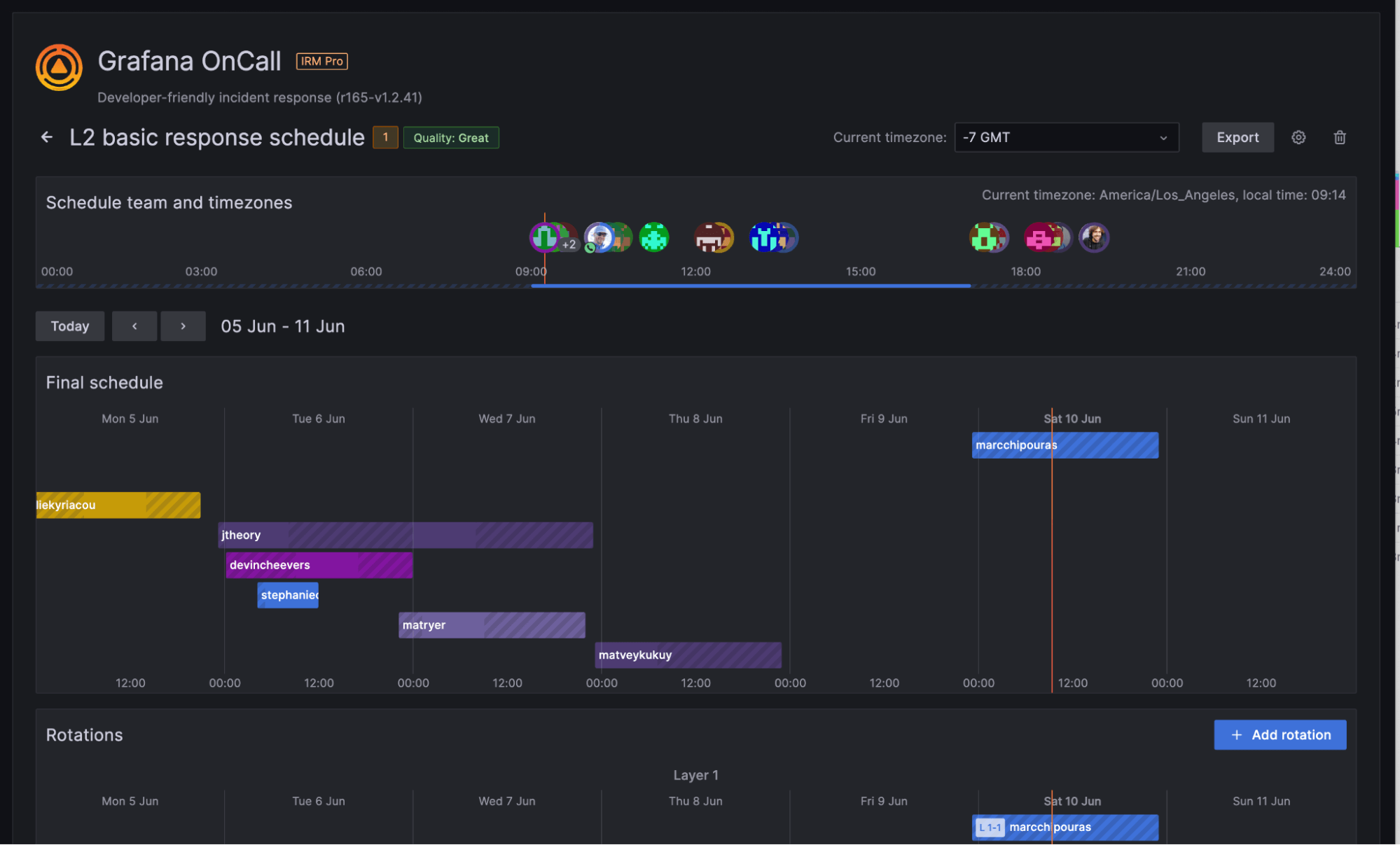The height and width of the screenshot is (845, 1400).
Task: Click the Export button
Action: (x=1238, y=137)
